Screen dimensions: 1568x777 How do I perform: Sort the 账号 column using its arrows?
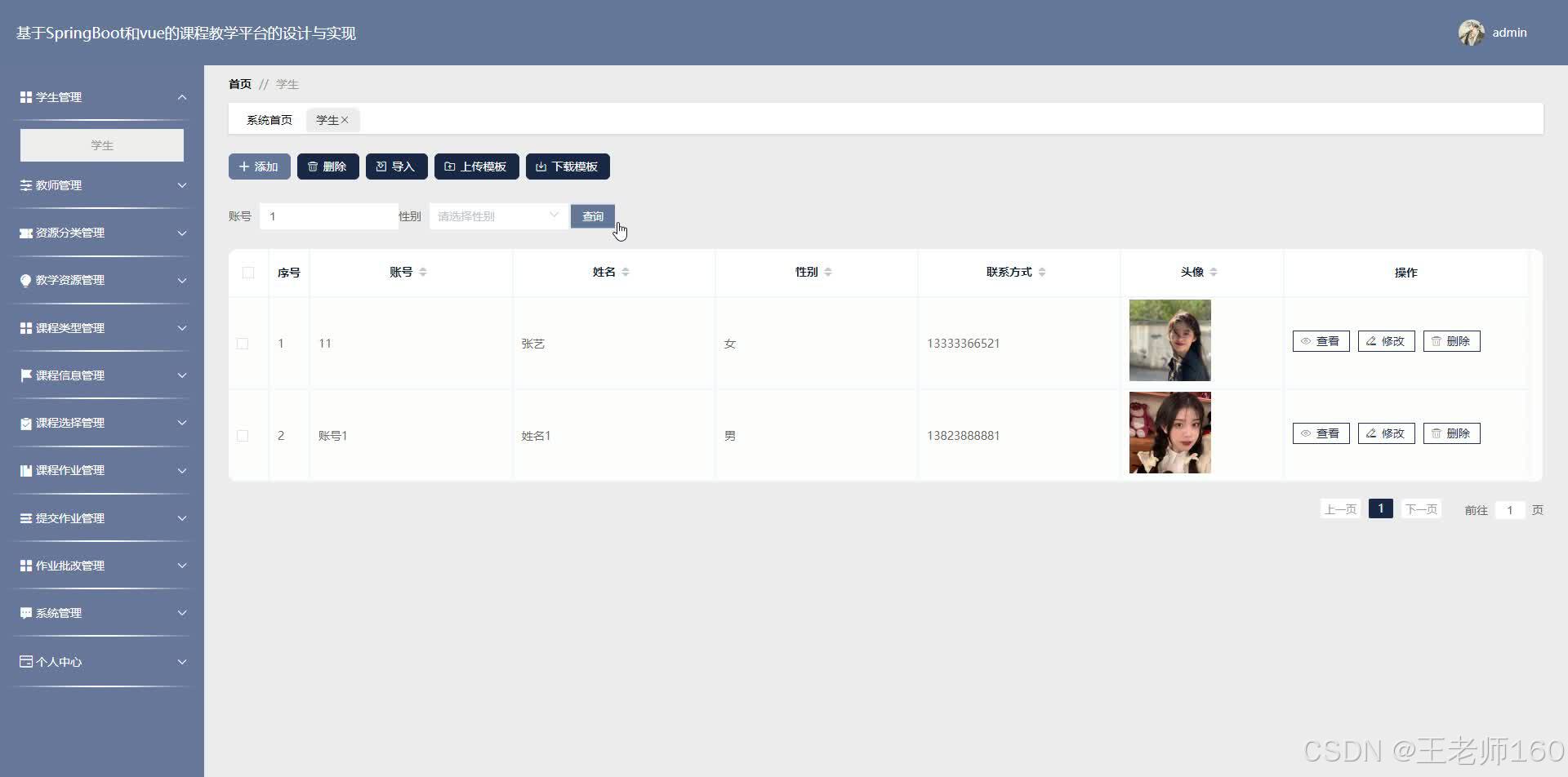click(x=423, y=272)
